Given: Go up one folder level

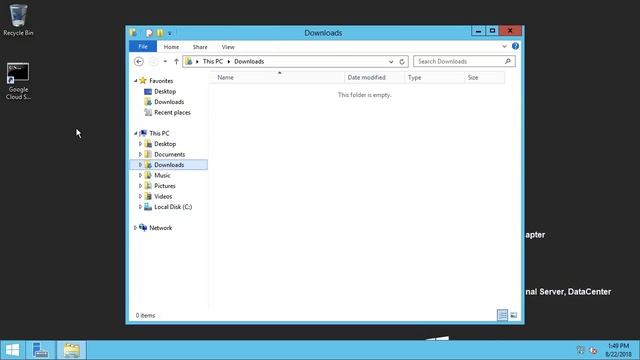Looking at the screenshot, I should point(176,62).
